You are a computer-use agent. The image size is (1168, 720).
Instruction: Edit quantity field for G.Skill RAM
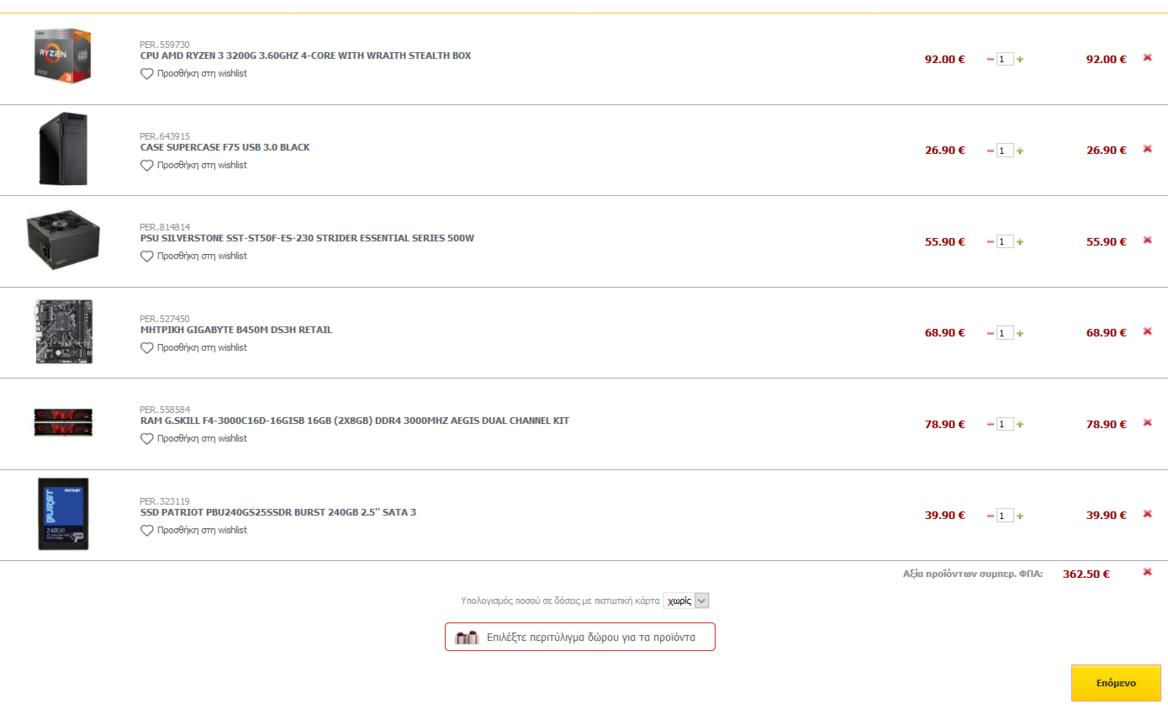pyautogui.click(x=1005, y=424)
